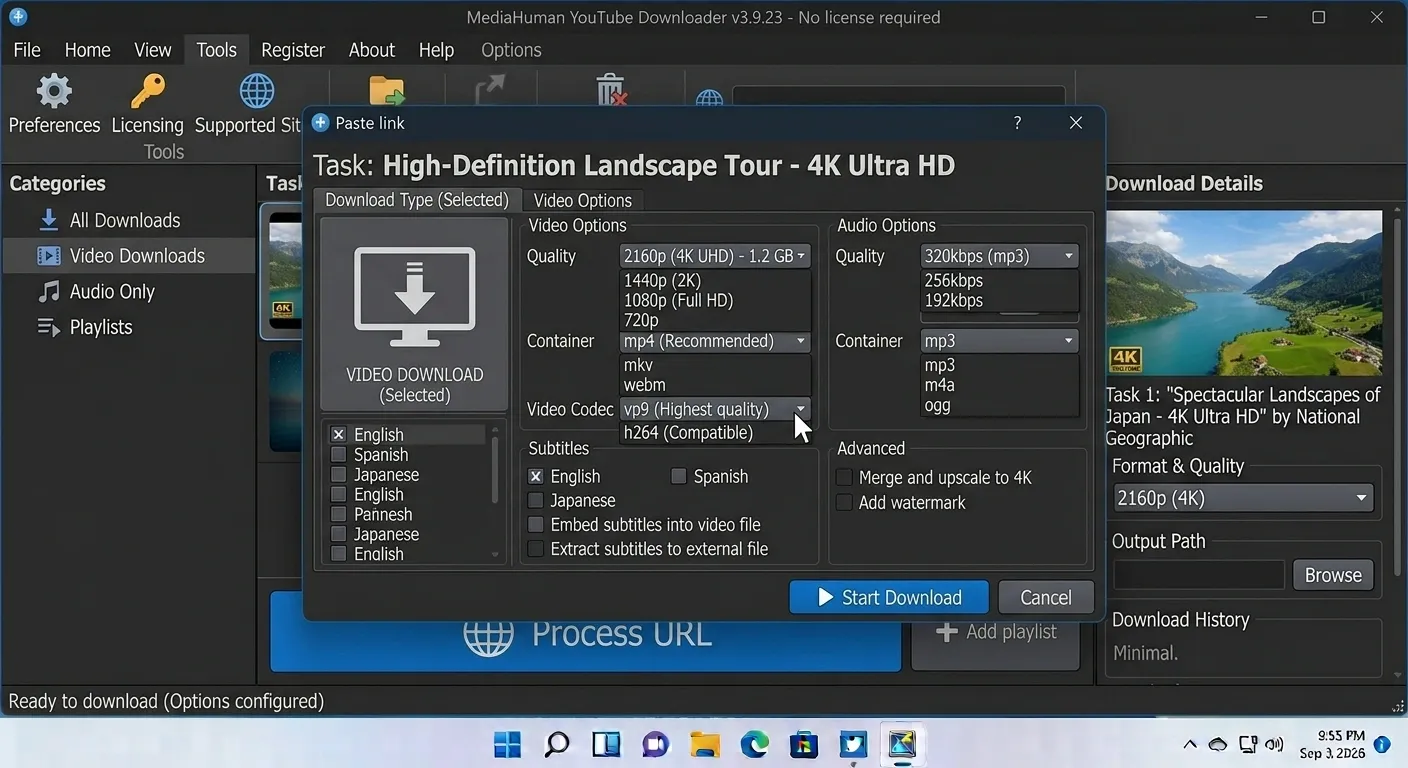Open Microsoft Store from taskbar

click(x=803, y=744)
